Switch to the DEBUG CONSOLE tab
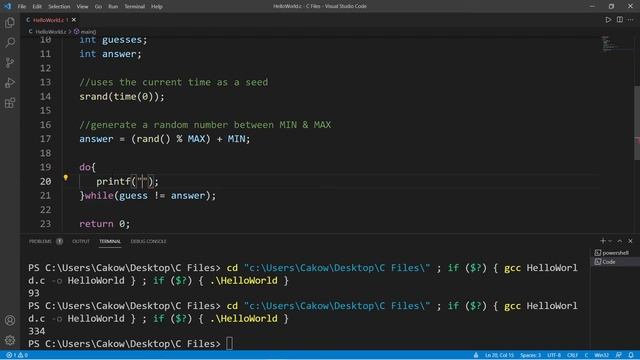640x360 pixels. pos(148,241)
